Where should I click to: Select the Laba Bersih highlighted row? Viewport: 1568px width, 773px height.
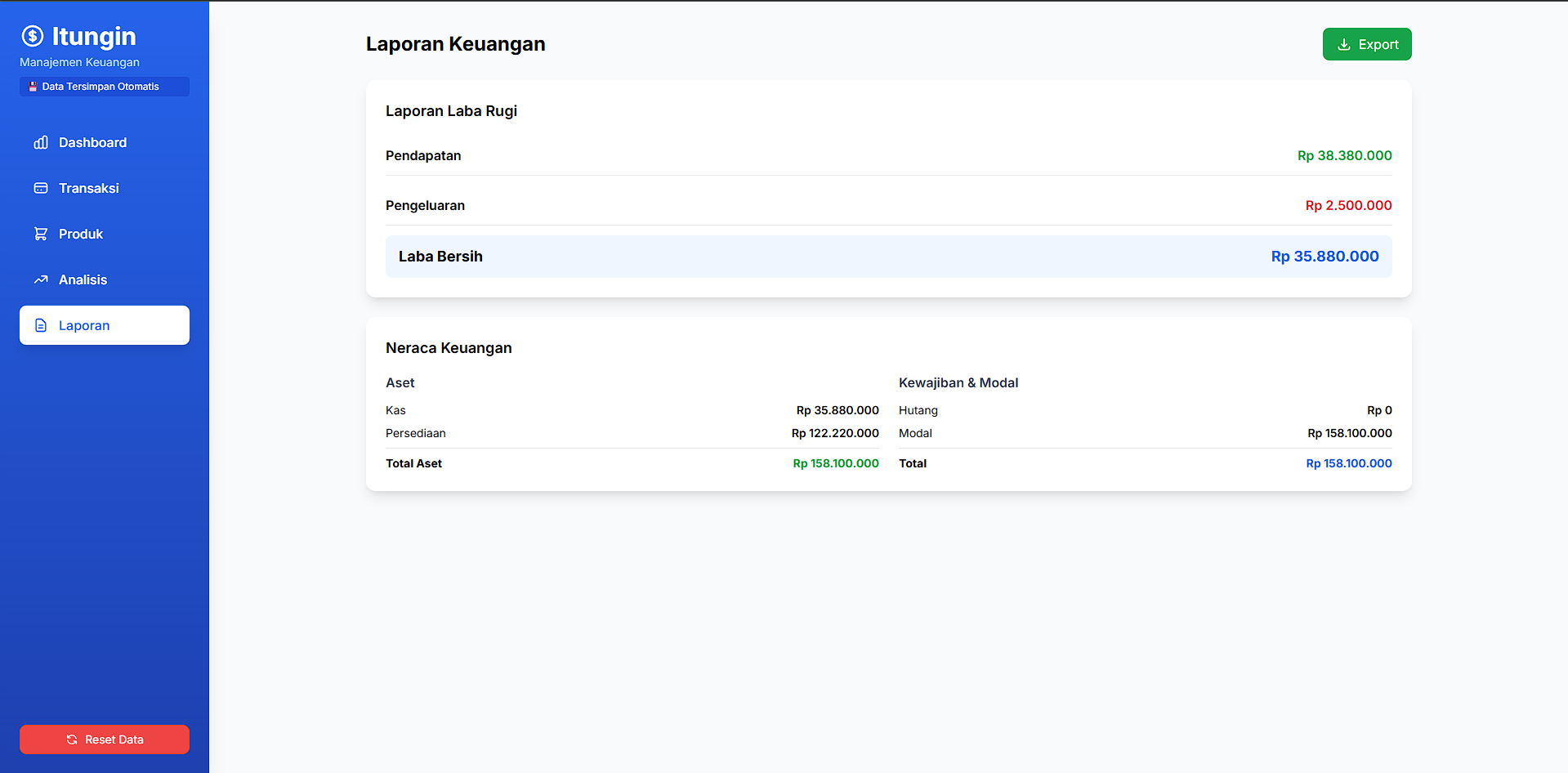[x=888, y=256]
